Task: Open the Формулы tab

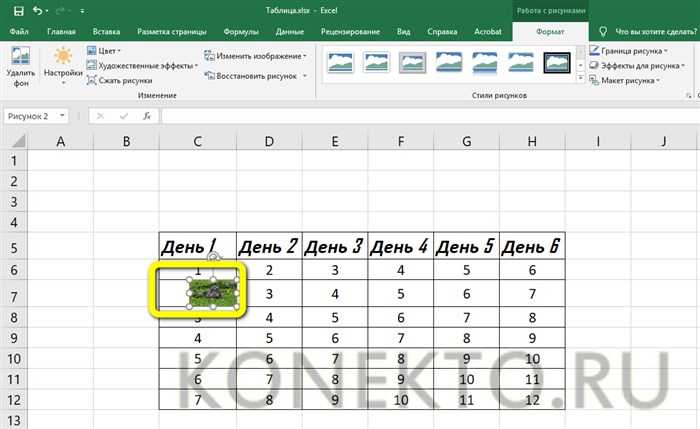Action: 241,32
